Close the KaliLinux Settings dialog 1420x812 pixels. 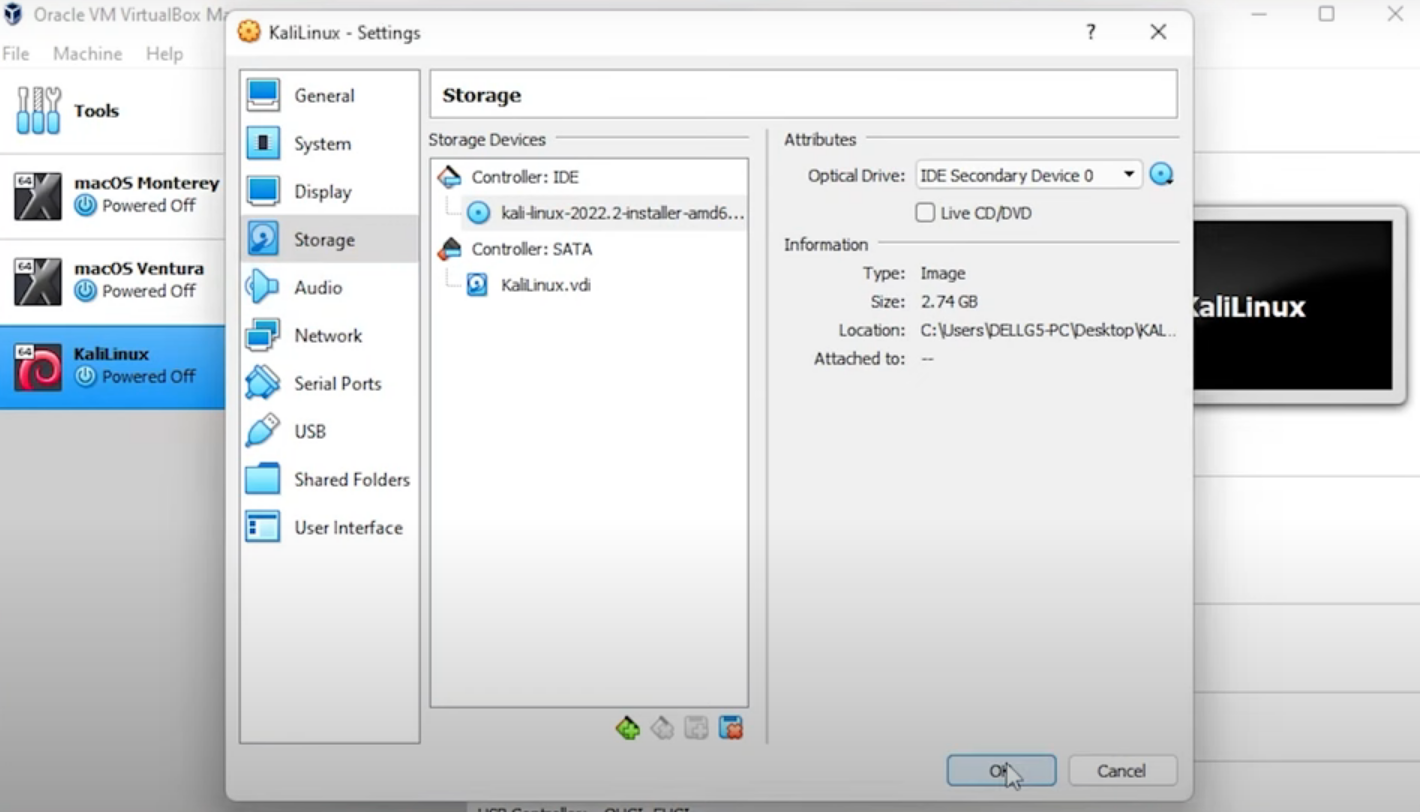pos(1158,33)
